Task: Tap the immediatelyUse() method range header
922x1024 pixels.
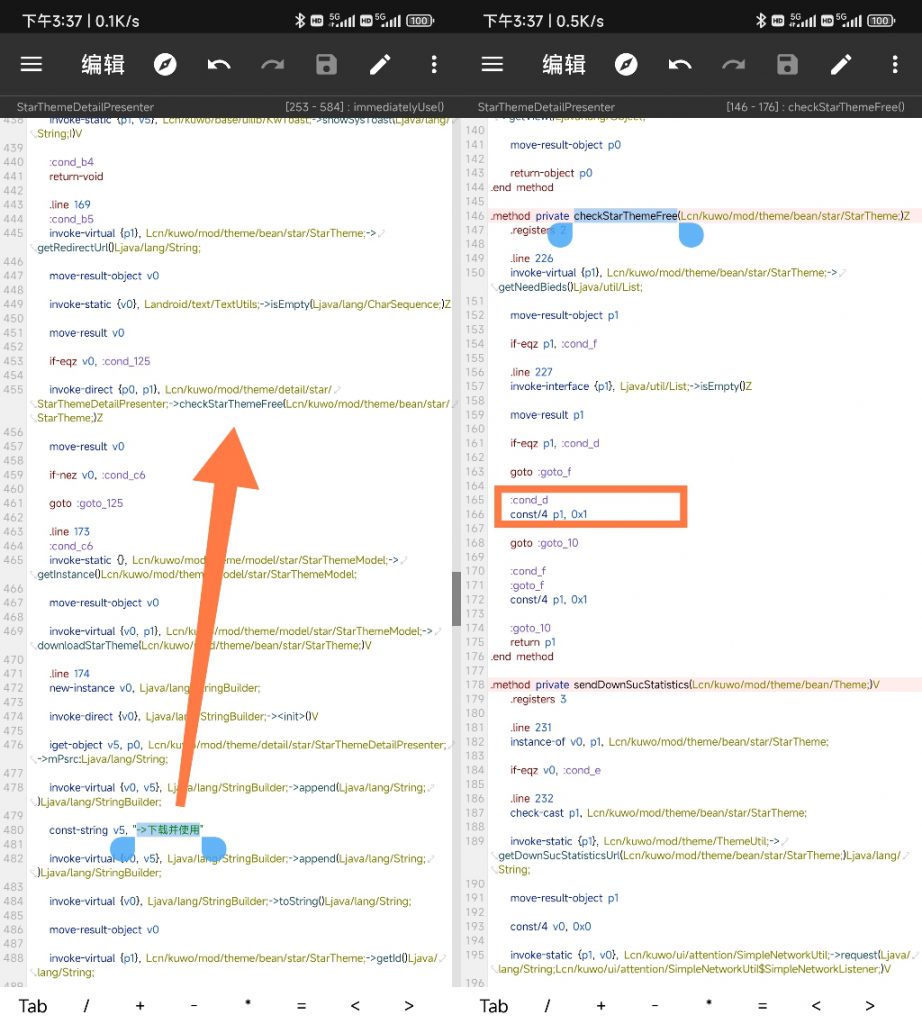Action: click(364, 107)
